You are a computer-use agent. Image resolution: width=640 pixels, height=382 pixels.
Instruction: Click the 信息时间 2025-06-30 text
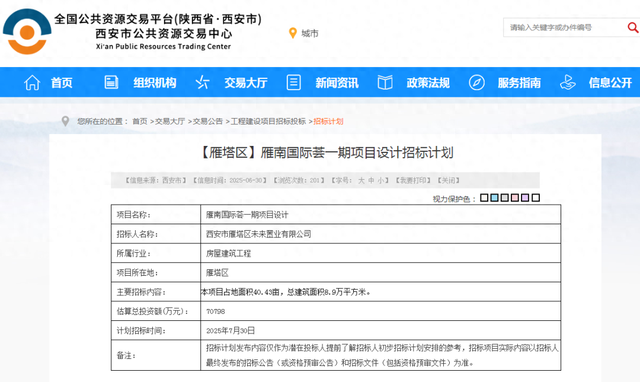(230, 180)
